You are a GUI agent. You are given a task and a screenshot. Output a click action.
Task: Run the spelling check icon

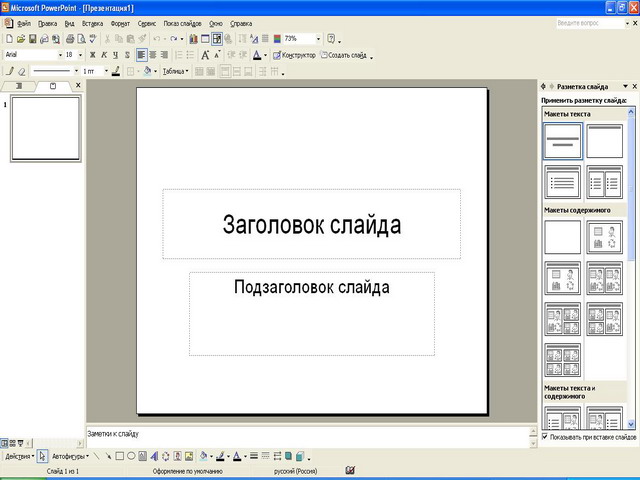[x=93, y=39]
